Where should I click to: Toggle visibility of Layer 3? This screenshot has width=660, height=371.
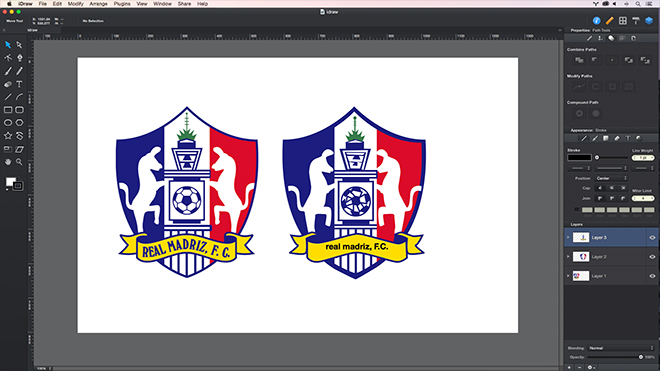point(652,238)
